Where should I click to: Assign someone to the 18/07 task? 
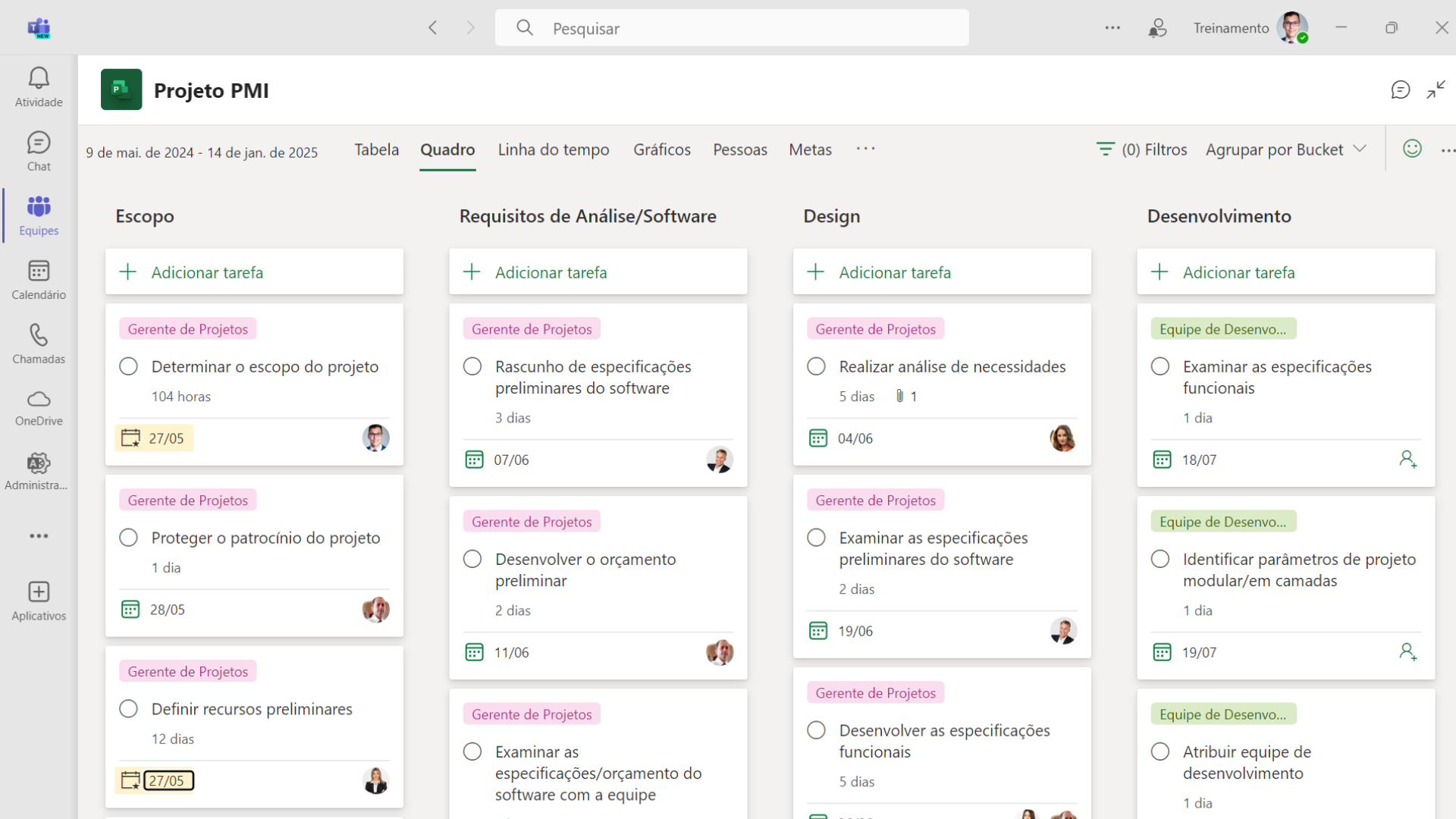coord(1408,460)
